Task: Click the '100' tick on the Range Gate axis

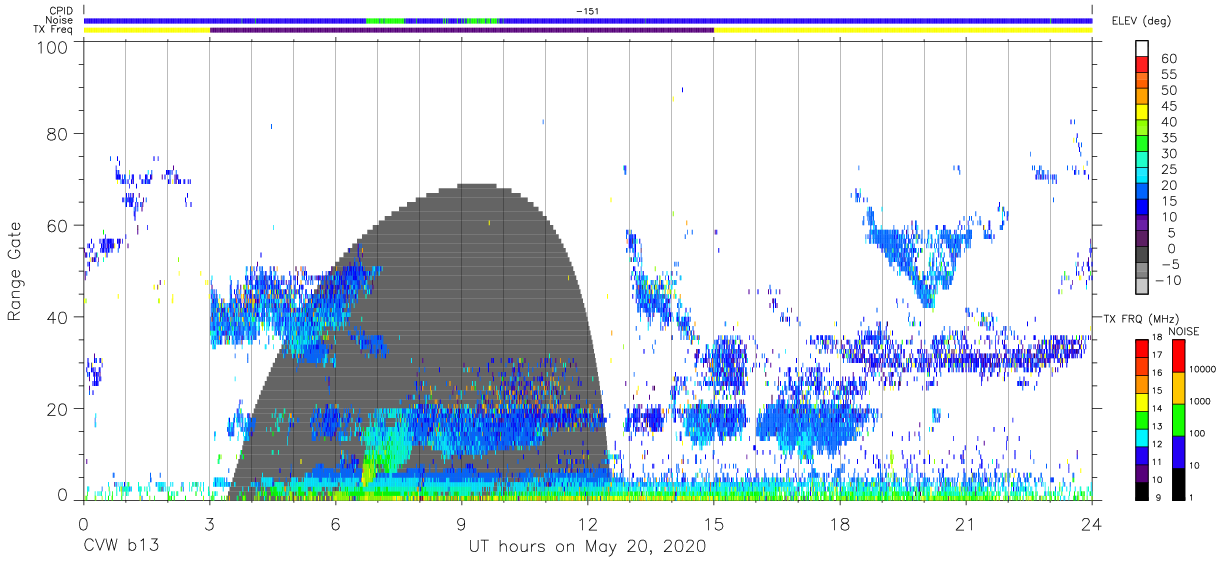Action: click(54, 47)
